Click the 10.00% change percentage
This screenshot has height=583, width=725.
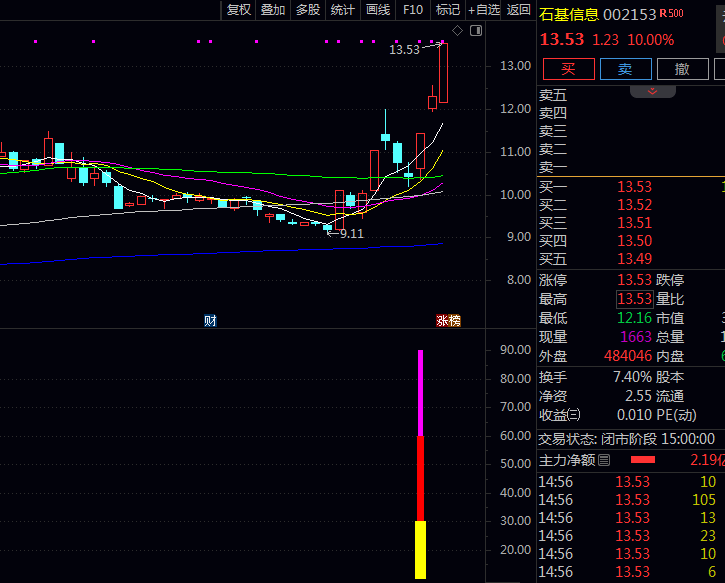[651, 40]
